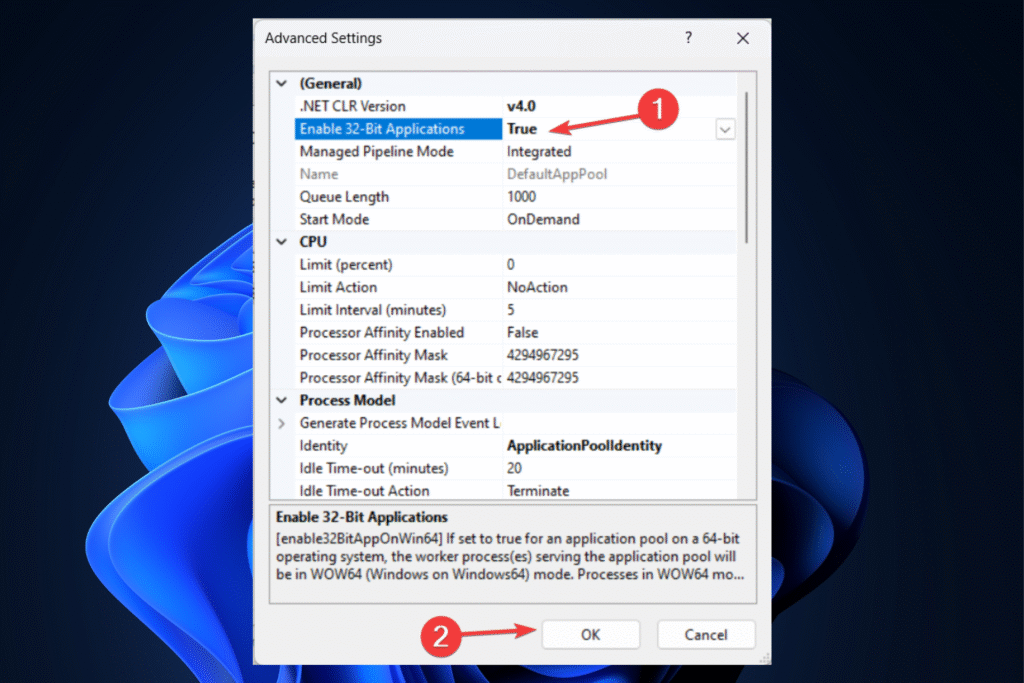Click the OK button

[x=590, y=634]
